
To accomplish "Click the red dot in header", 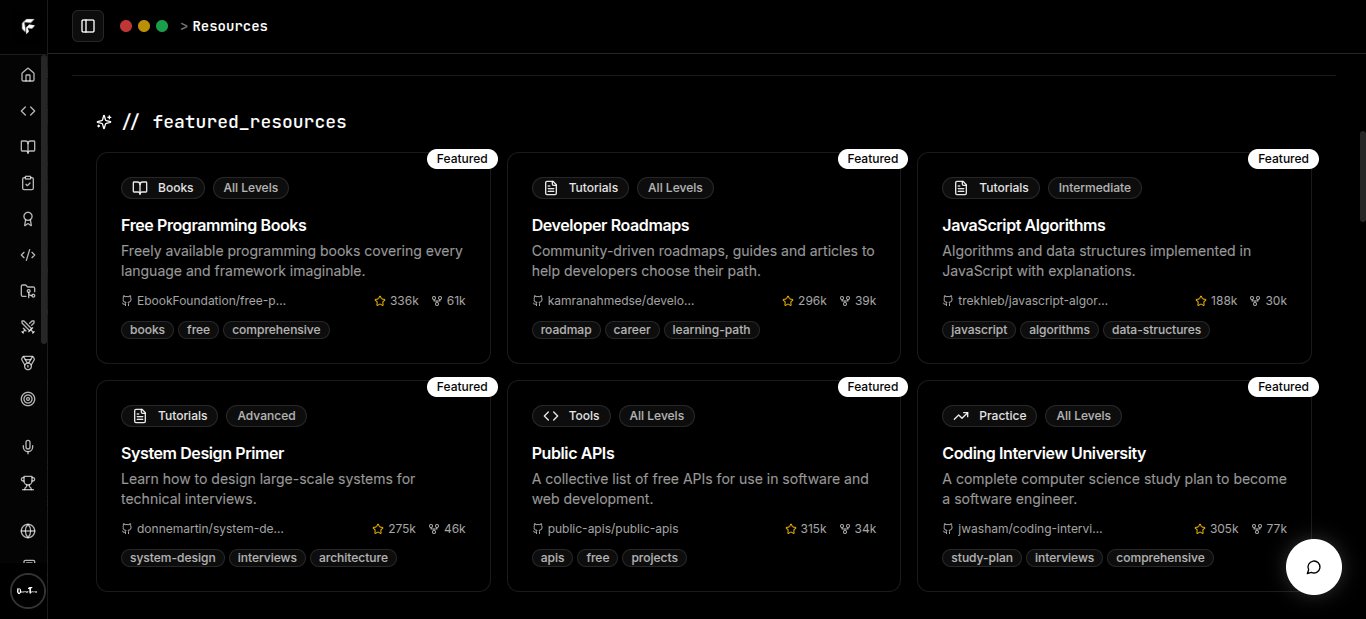I will (x=126, y=26).
